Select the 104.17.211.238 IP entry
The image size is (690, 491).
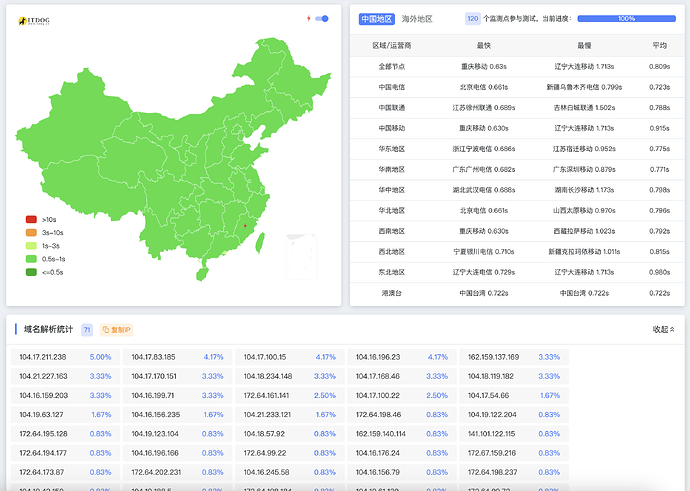43,357
